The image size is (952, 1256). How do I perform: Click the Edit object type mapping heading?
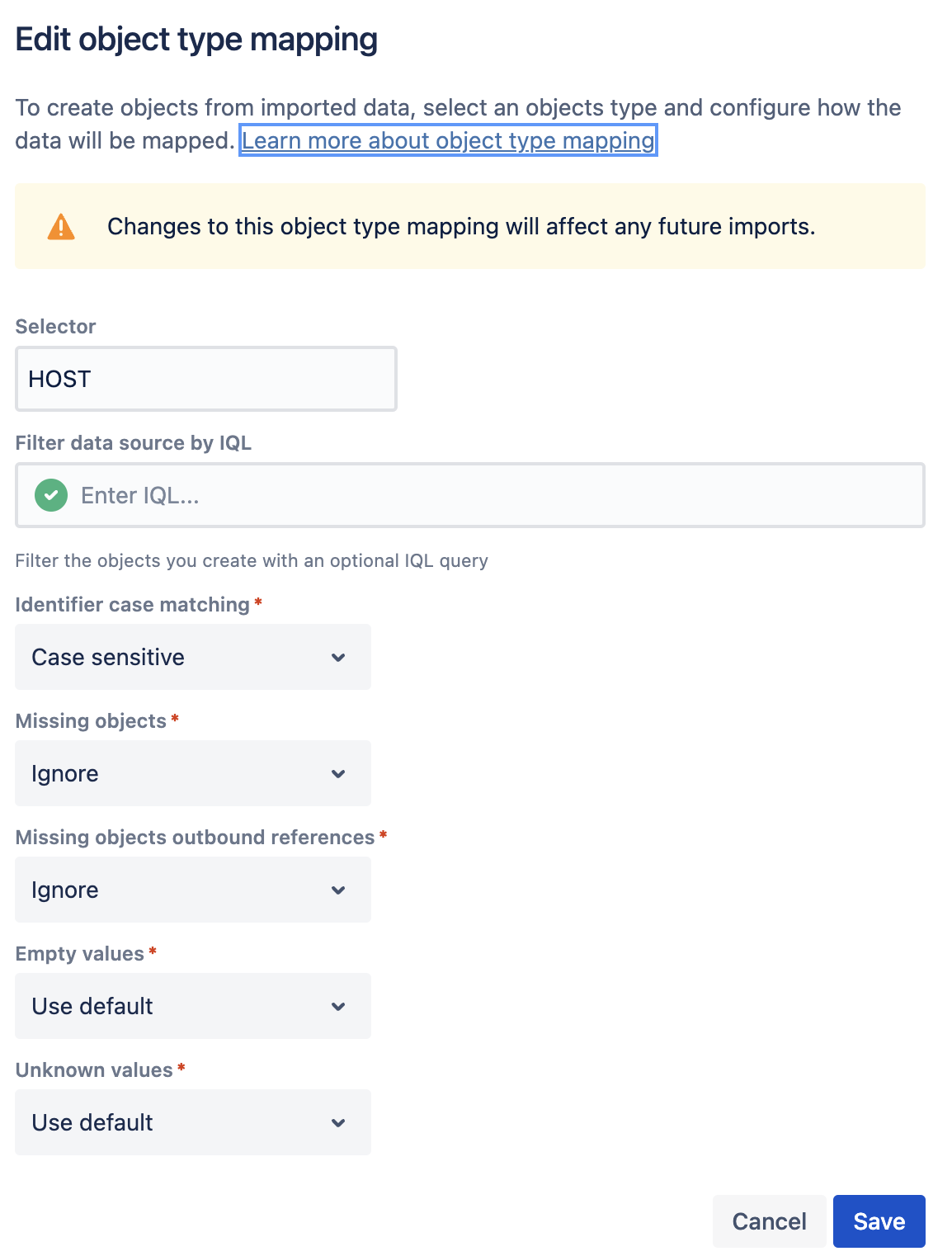[x=196, y=40]
